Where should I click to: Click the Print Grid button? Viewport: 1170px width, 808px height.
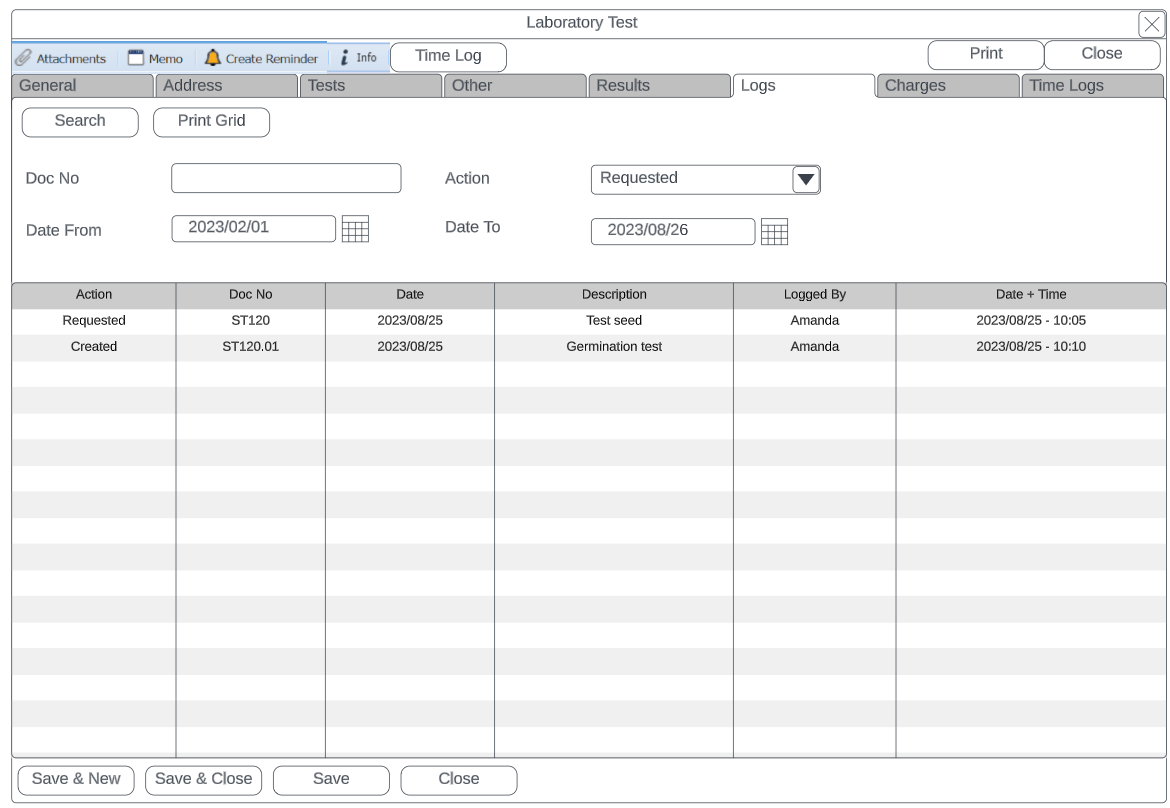[211, 121]
